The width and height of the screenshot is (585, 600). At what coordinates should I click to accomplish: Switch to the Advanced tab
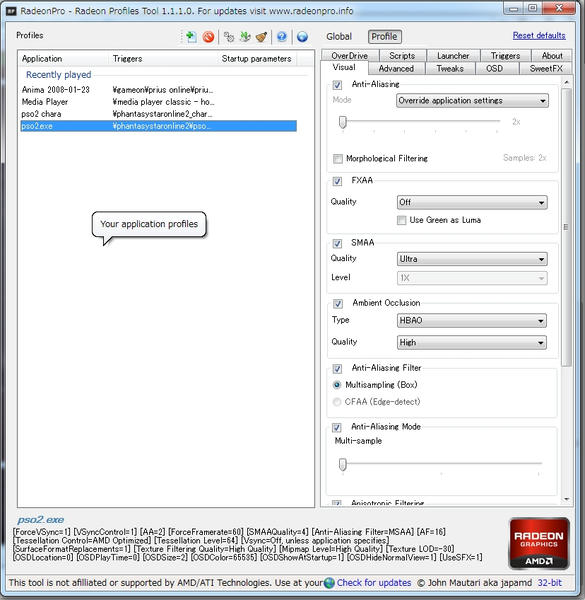point(396,68)
